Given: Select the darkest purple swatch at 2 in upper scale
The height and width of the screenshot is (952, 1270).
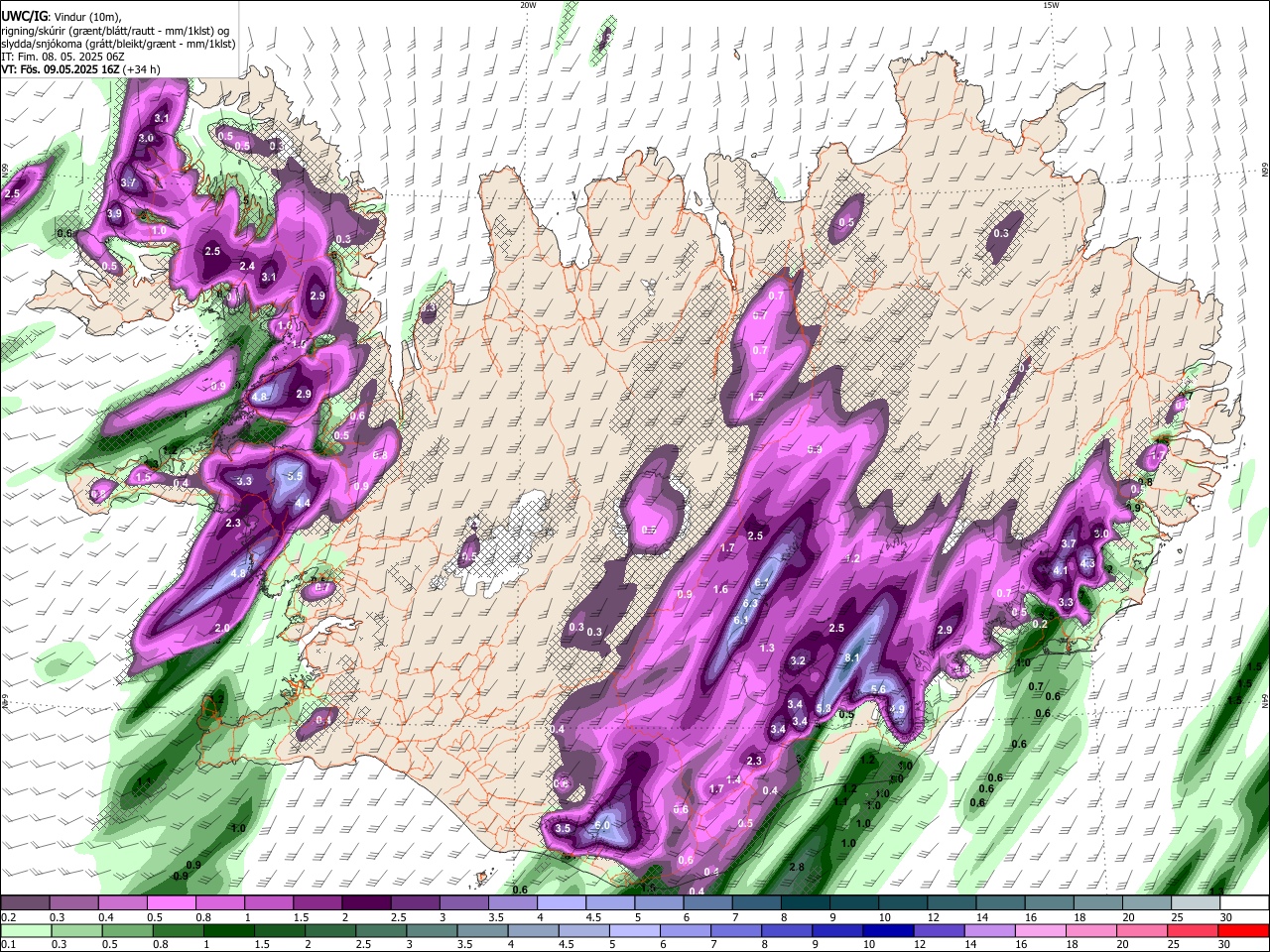Looking at the screenshot, I should (x=367, y=903).
